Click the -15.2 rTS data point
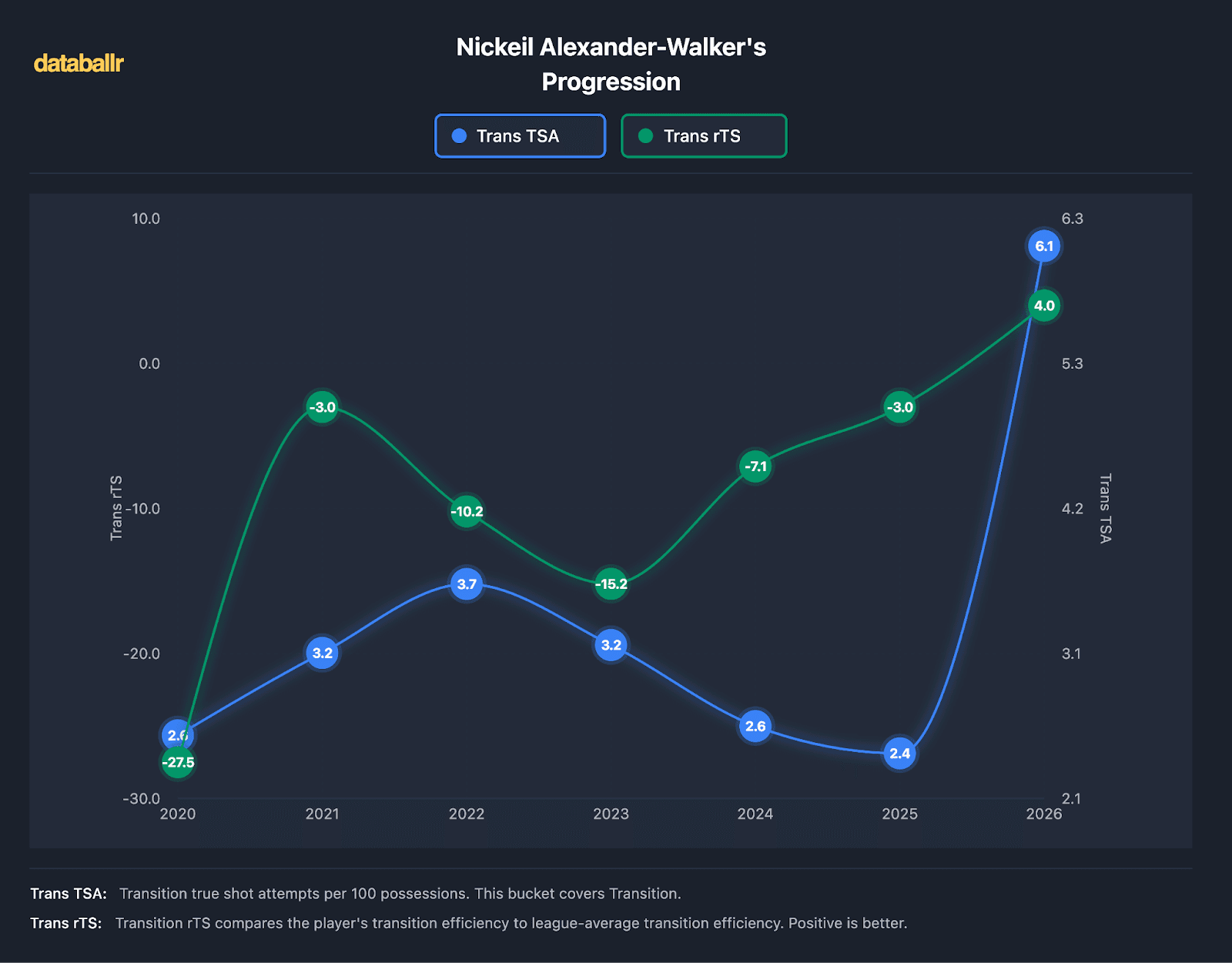The image size is (1232, 963). (x=611, y=584)
